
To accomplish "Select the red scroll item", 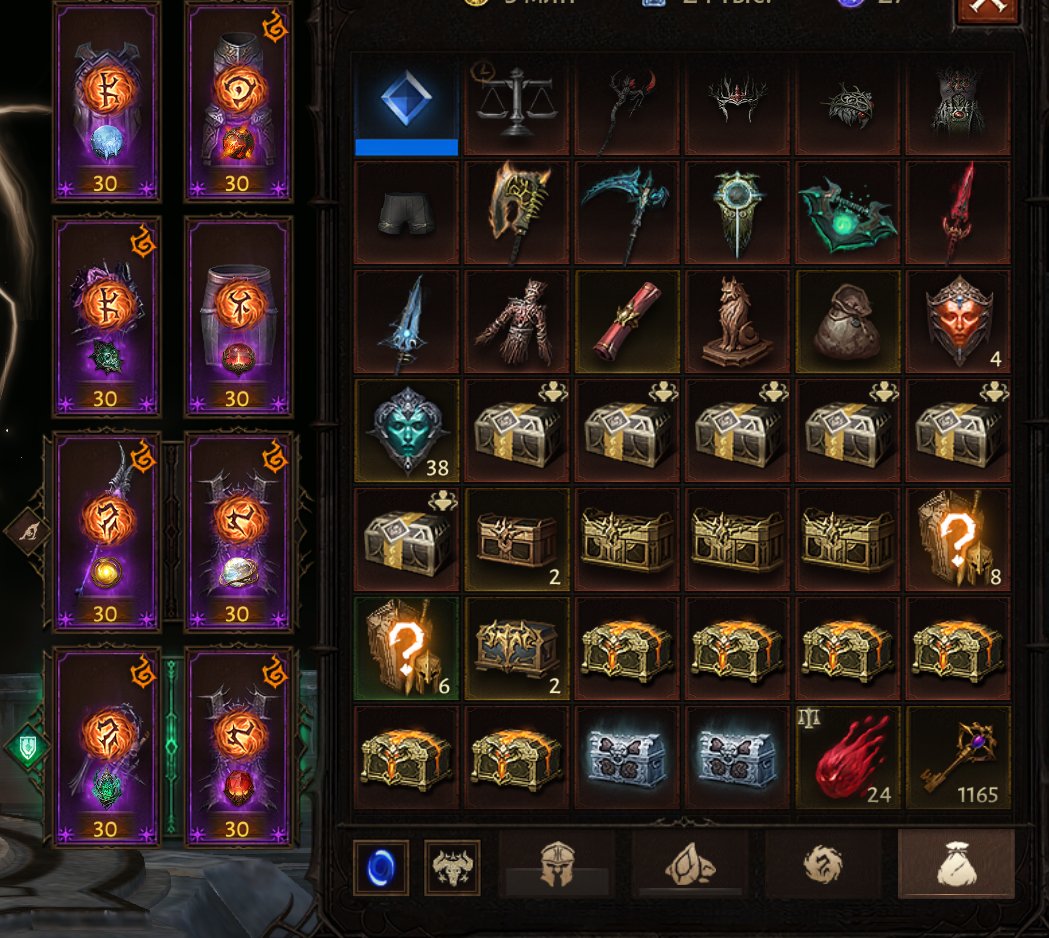I will click(627, 322).
